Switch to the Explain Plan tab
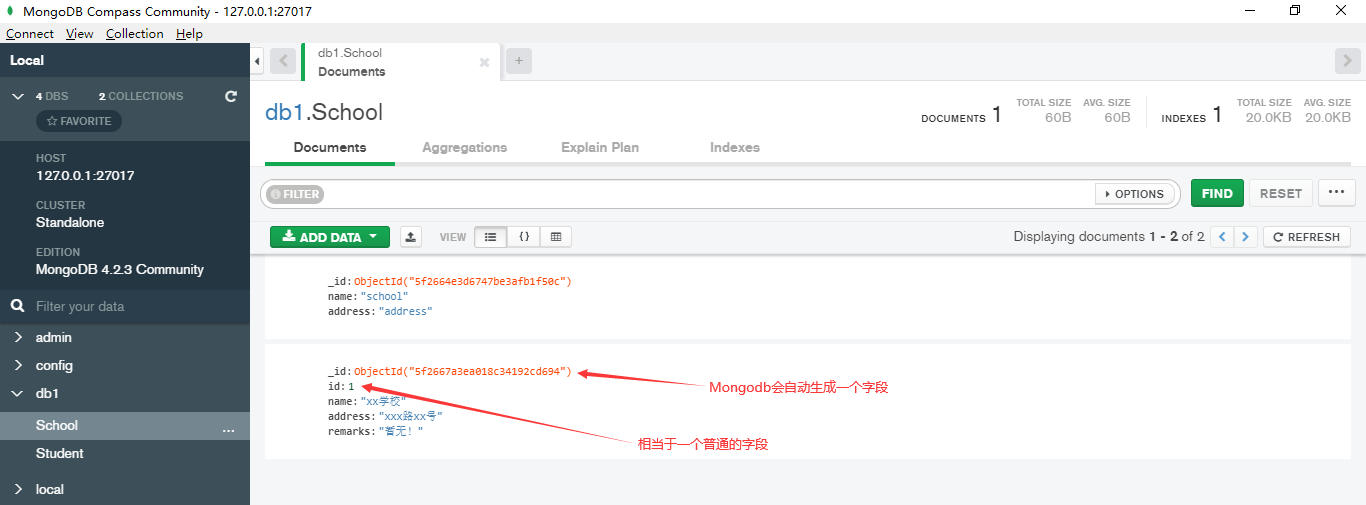The width and height of the screenshot is (1366, 505). 600,147
